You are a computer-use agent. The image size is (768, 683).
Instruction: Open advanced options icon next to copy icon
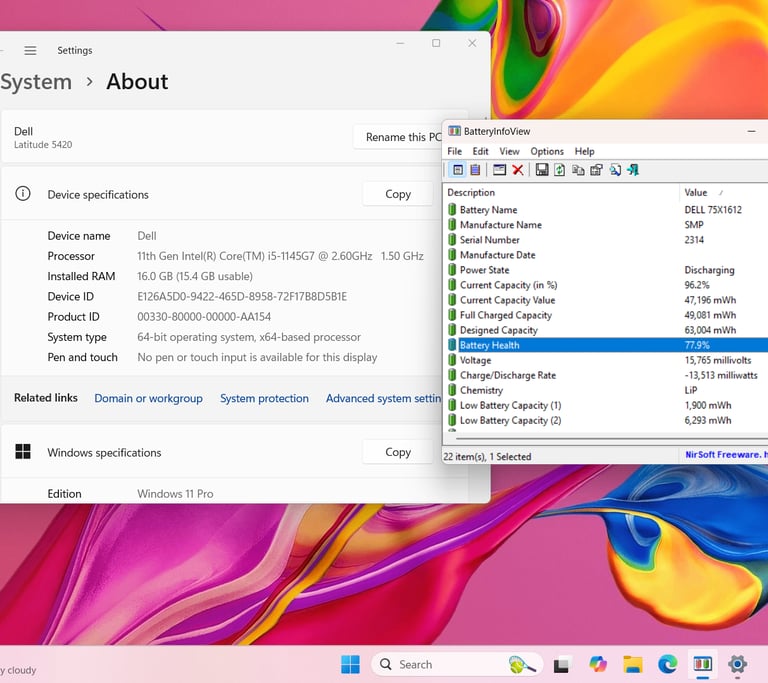tap(596, 170)
